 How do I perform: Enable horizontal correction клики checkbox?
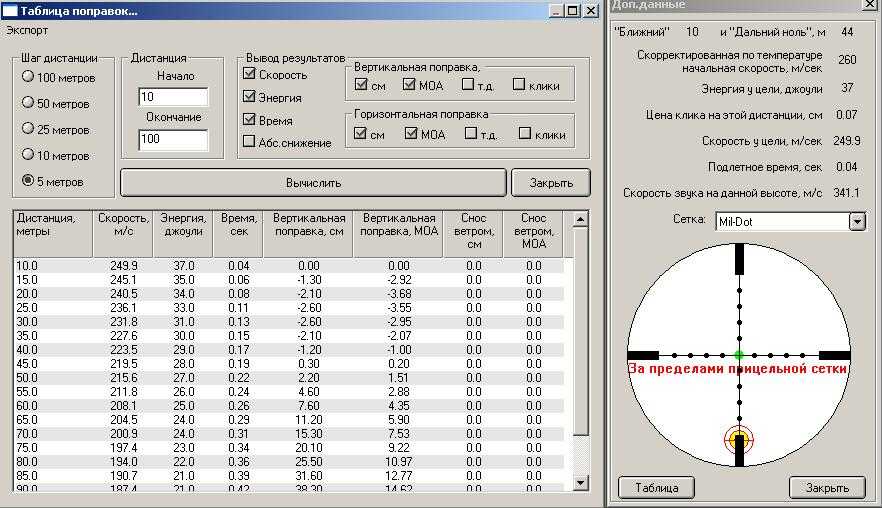point(524,133)
